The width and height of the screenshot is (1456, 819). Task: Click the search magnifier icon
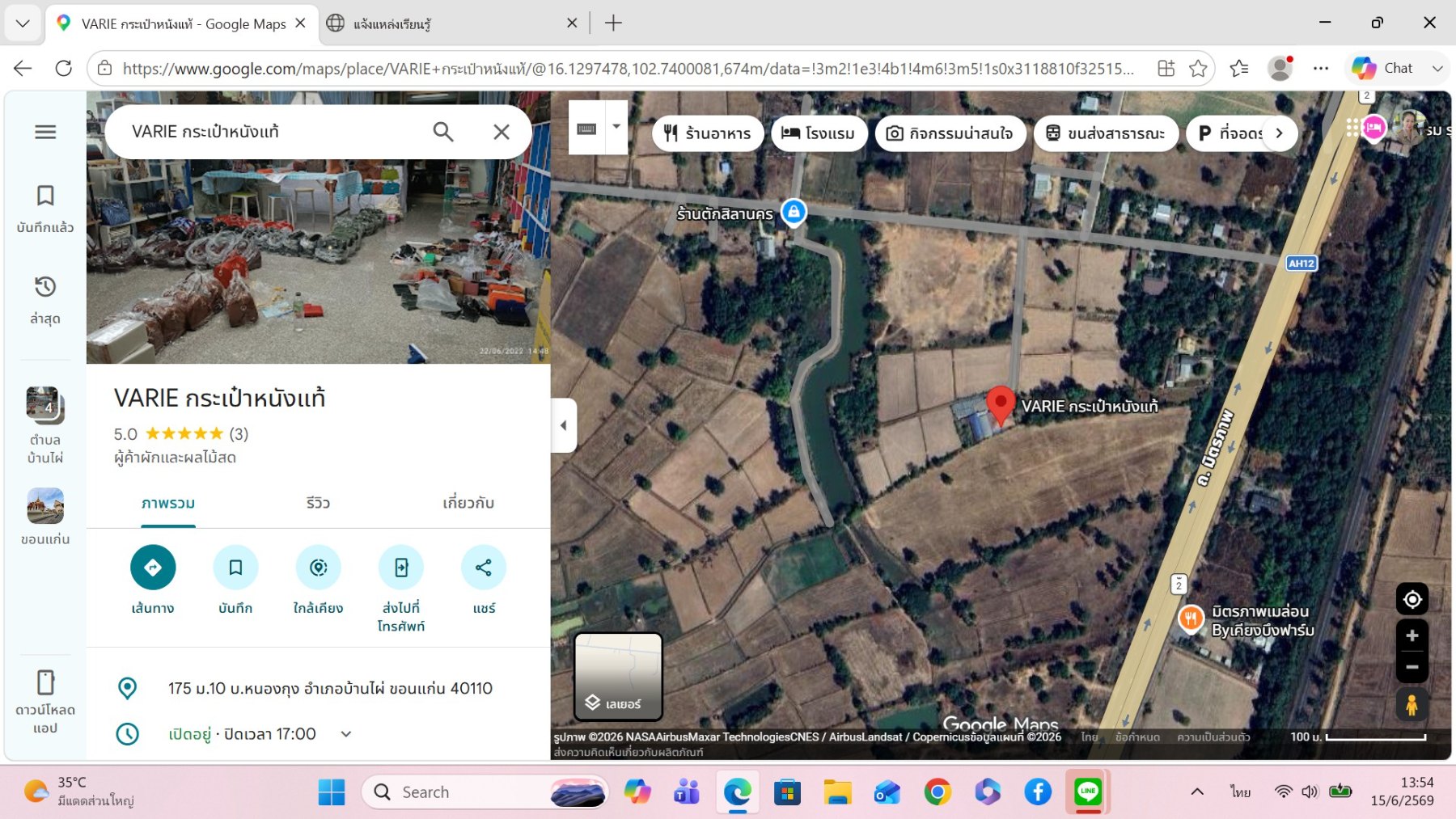pos(442,132)
